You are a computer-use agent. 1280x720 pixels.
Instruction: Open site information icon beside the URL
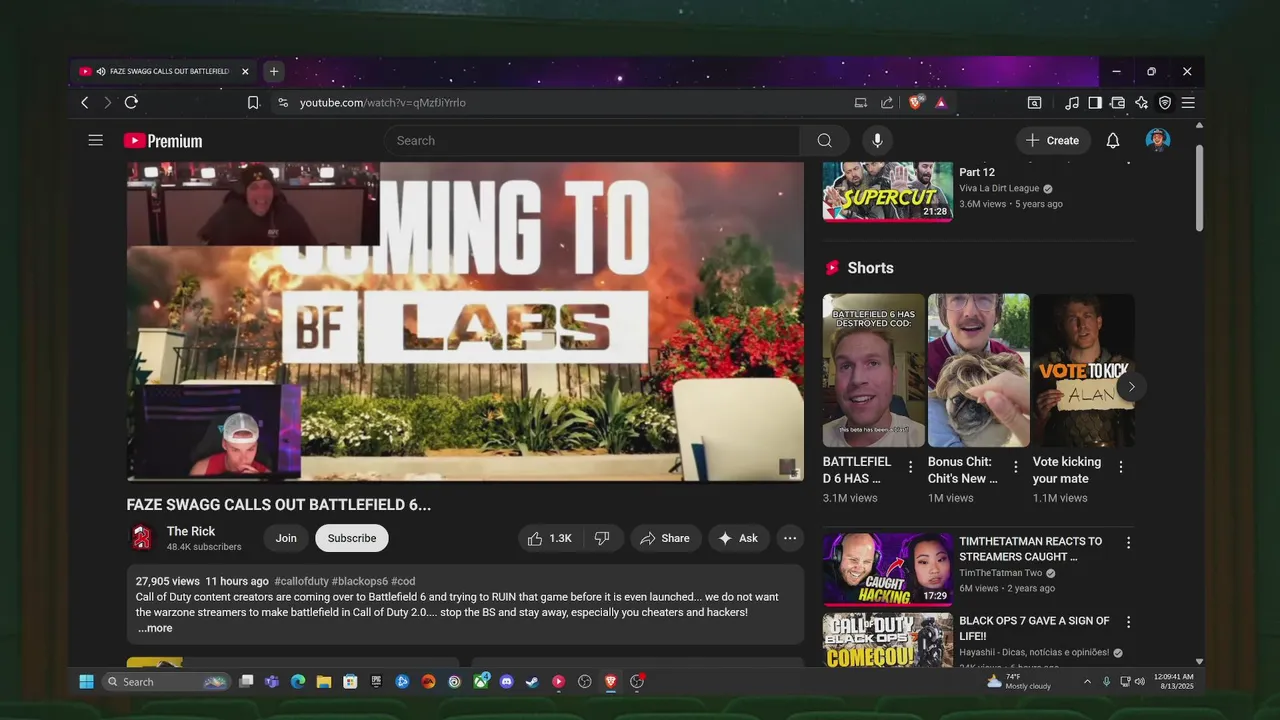(x=283, y=102)
